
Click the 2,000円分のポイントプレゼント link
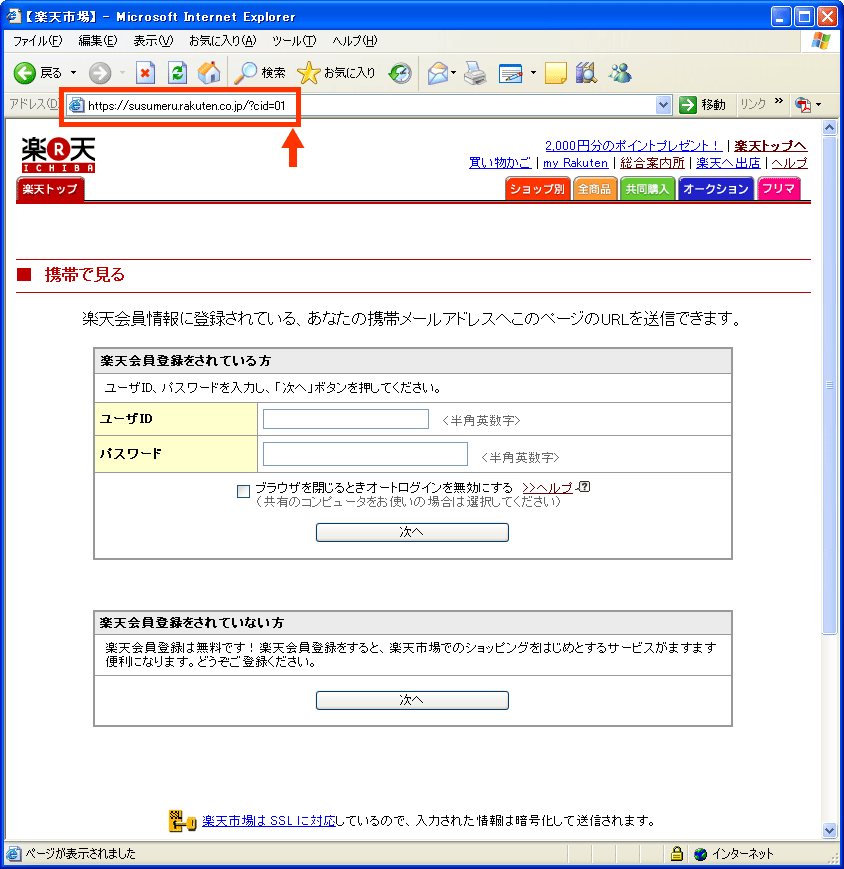pyautogui.click(x=633, y=146)
